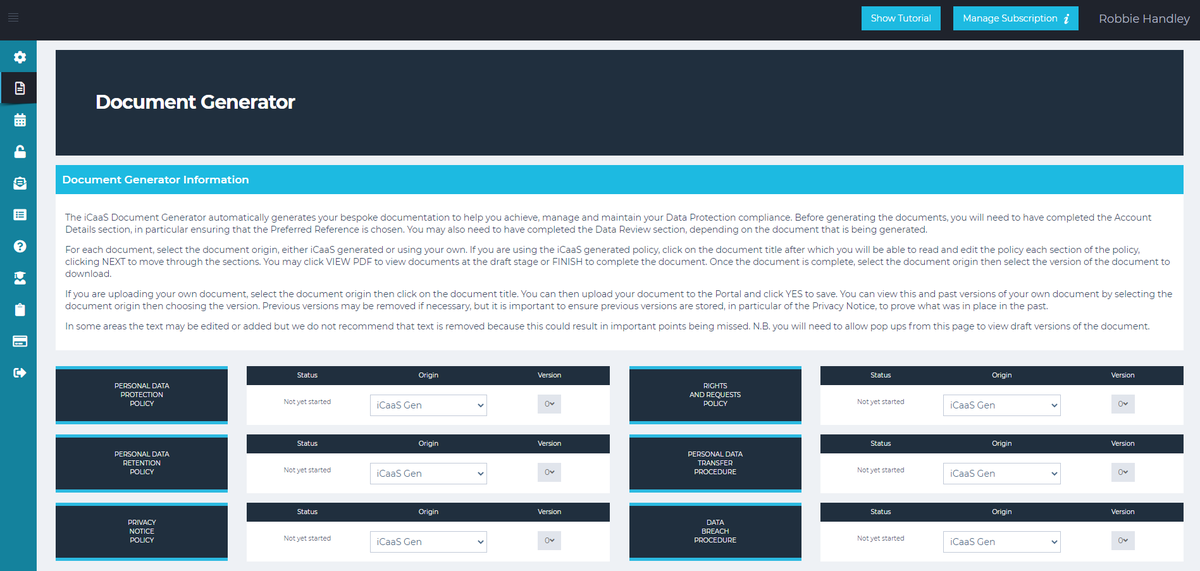Open Version dropdown for Personal Data Transfer Procedure
The image size is (1200, 571).
pos(1123,472)
